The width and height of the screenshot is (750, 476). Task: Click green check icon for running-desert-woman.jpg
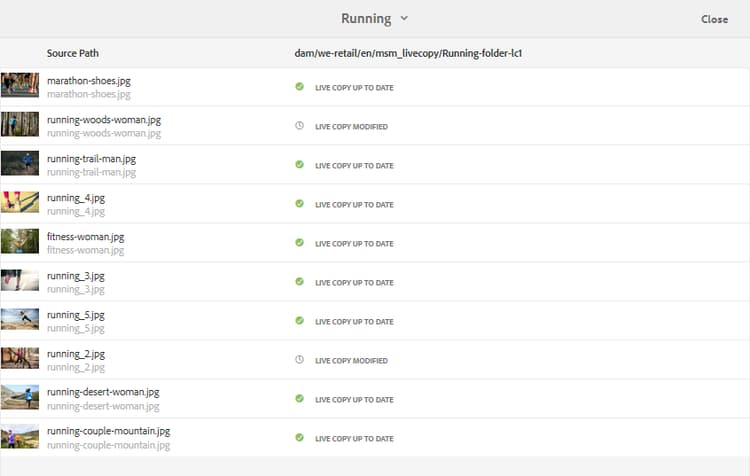pos(299,399)
